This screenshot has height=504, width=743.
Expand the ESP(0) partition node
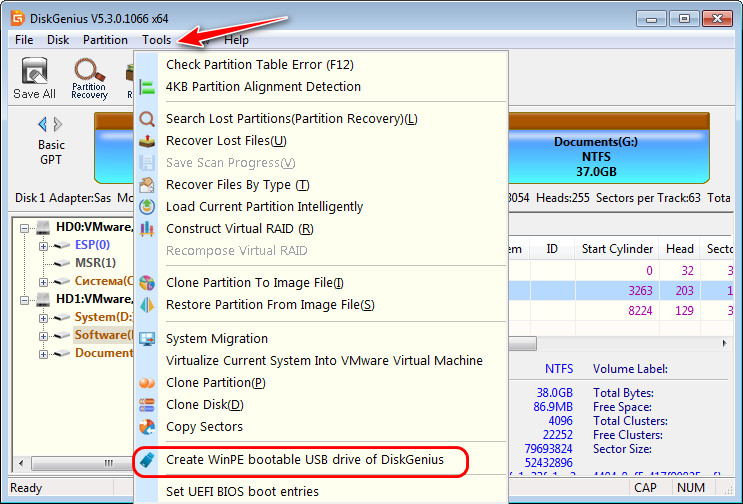[x=43, y=246]
